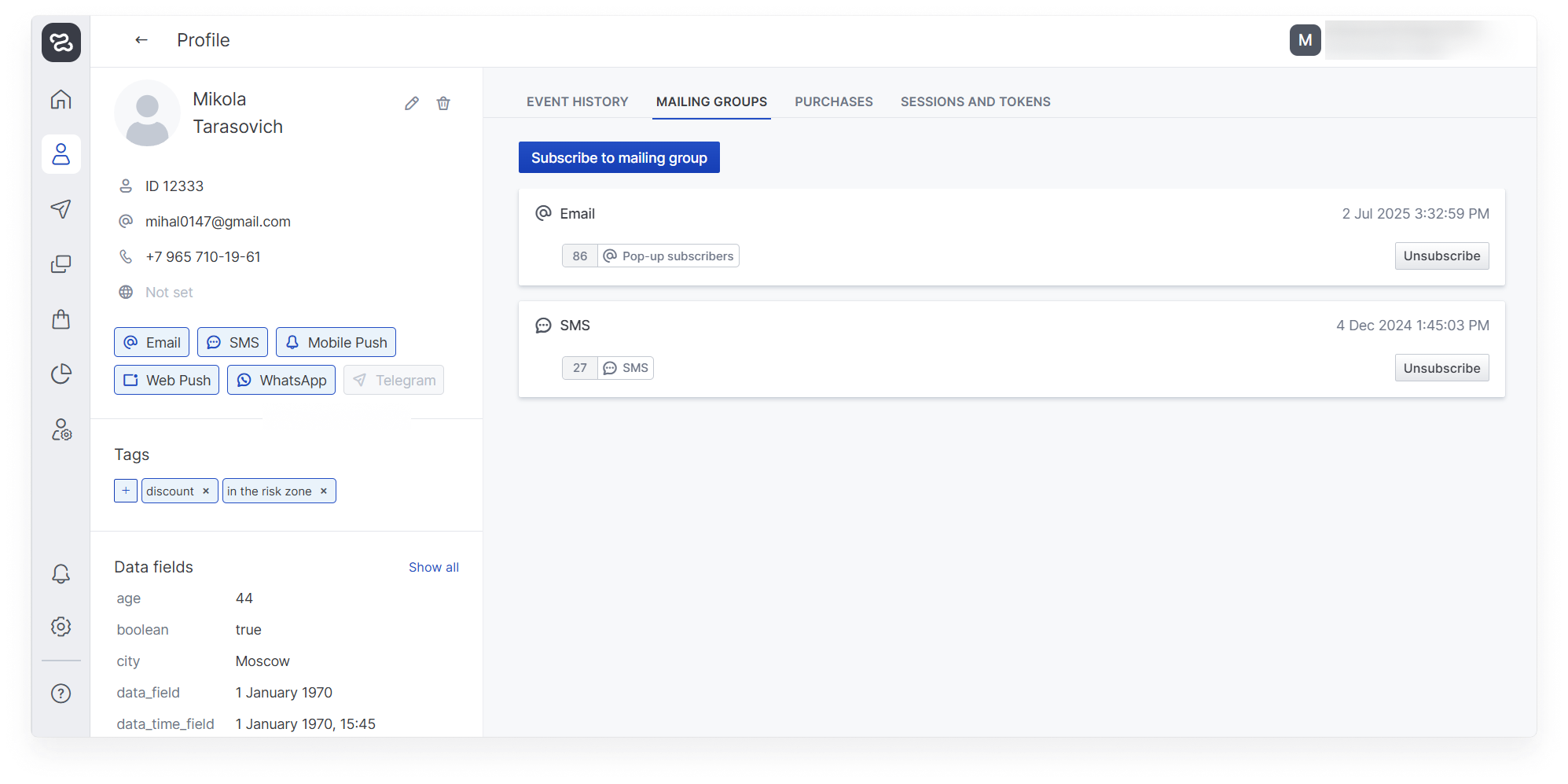Open the bell notifications icon

pos(61,574)
